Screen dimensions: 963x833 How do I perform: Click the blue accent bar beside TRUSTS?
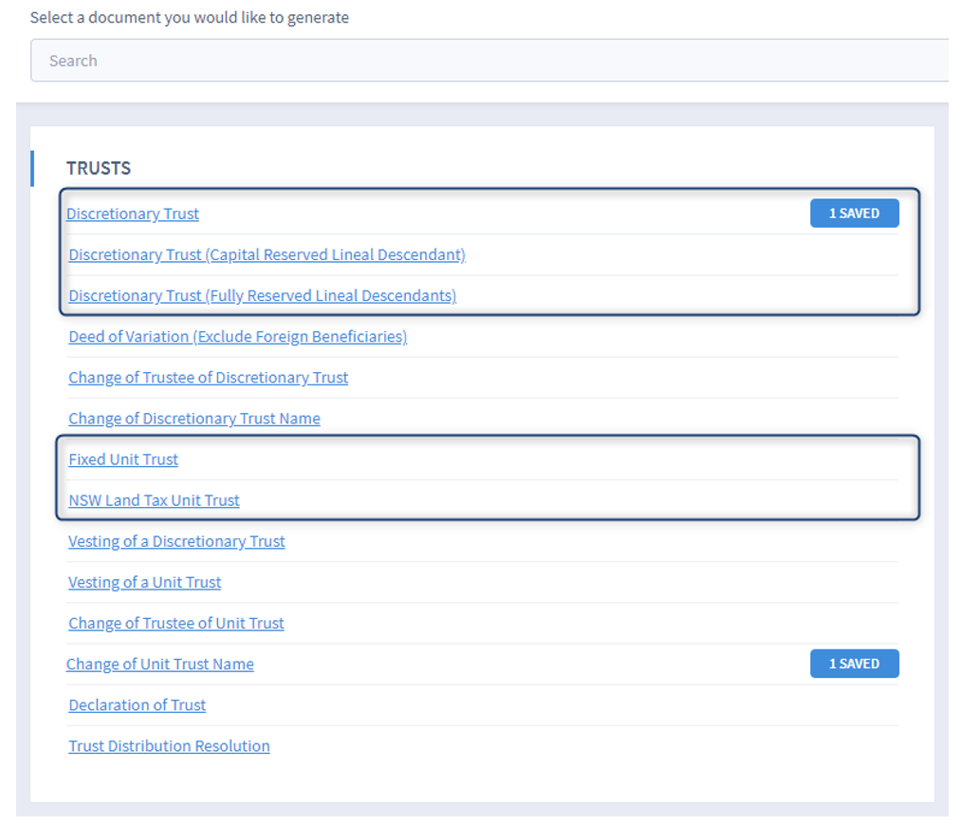tap(32, 168)
